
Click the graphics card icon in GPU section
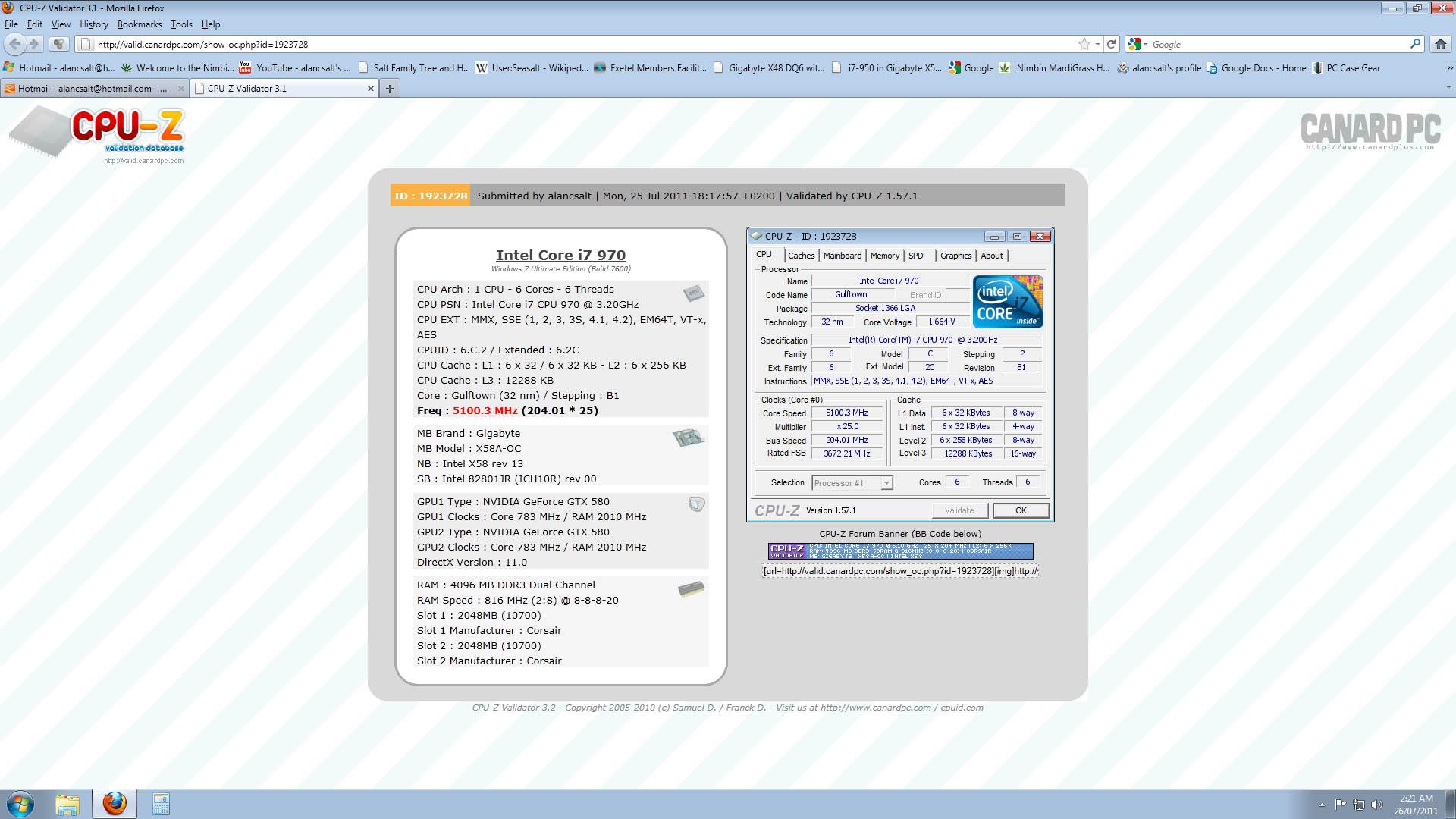coord(696,504)
